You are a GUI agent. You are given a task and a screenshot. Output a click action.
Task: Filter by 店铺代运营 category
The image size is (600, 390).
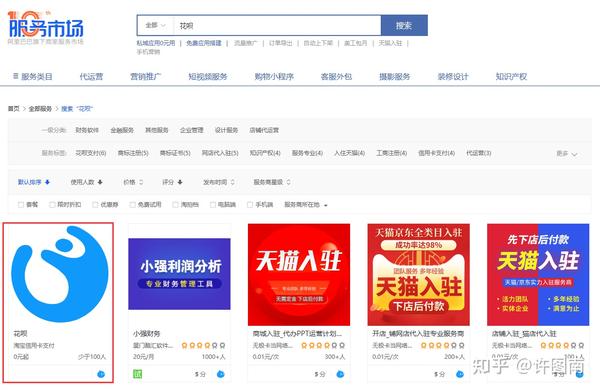264,130
